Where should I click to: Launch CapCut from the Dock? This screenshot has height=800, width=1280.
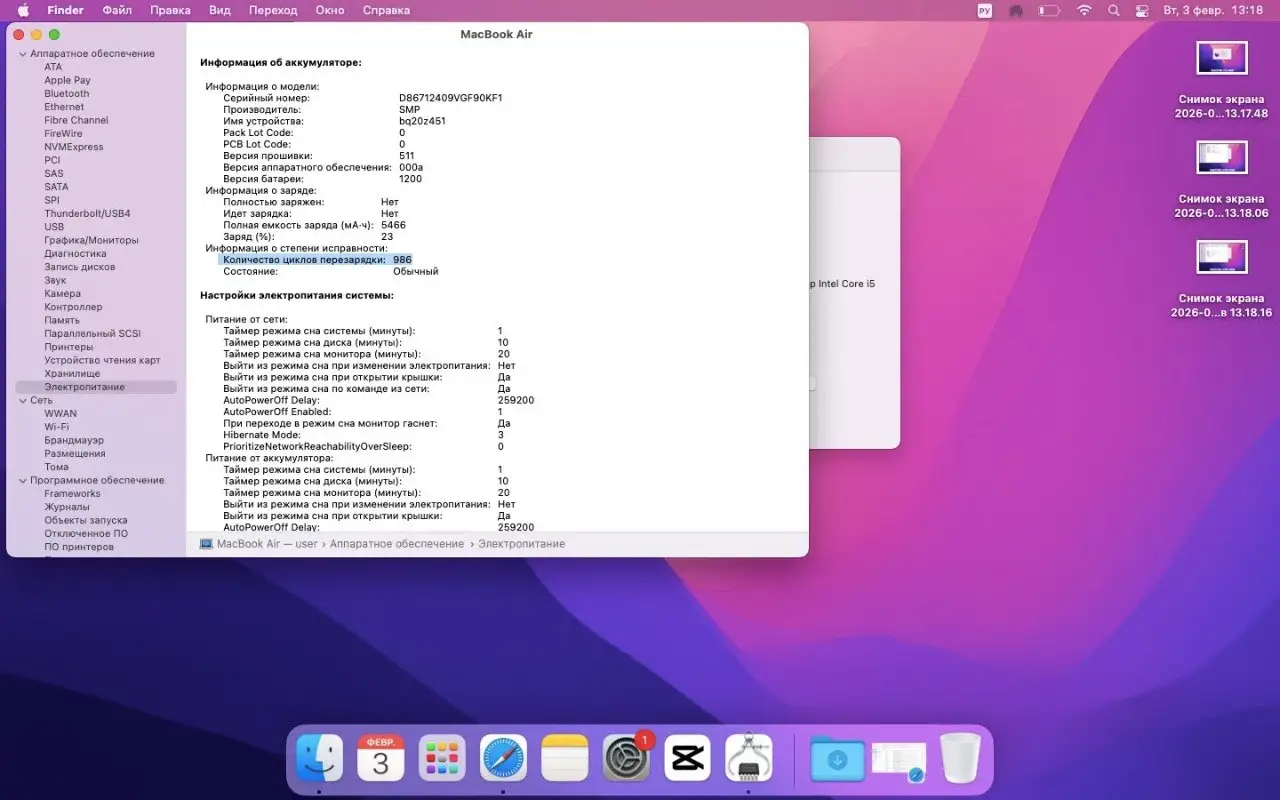pyautogui.click(x=686, y=758)
